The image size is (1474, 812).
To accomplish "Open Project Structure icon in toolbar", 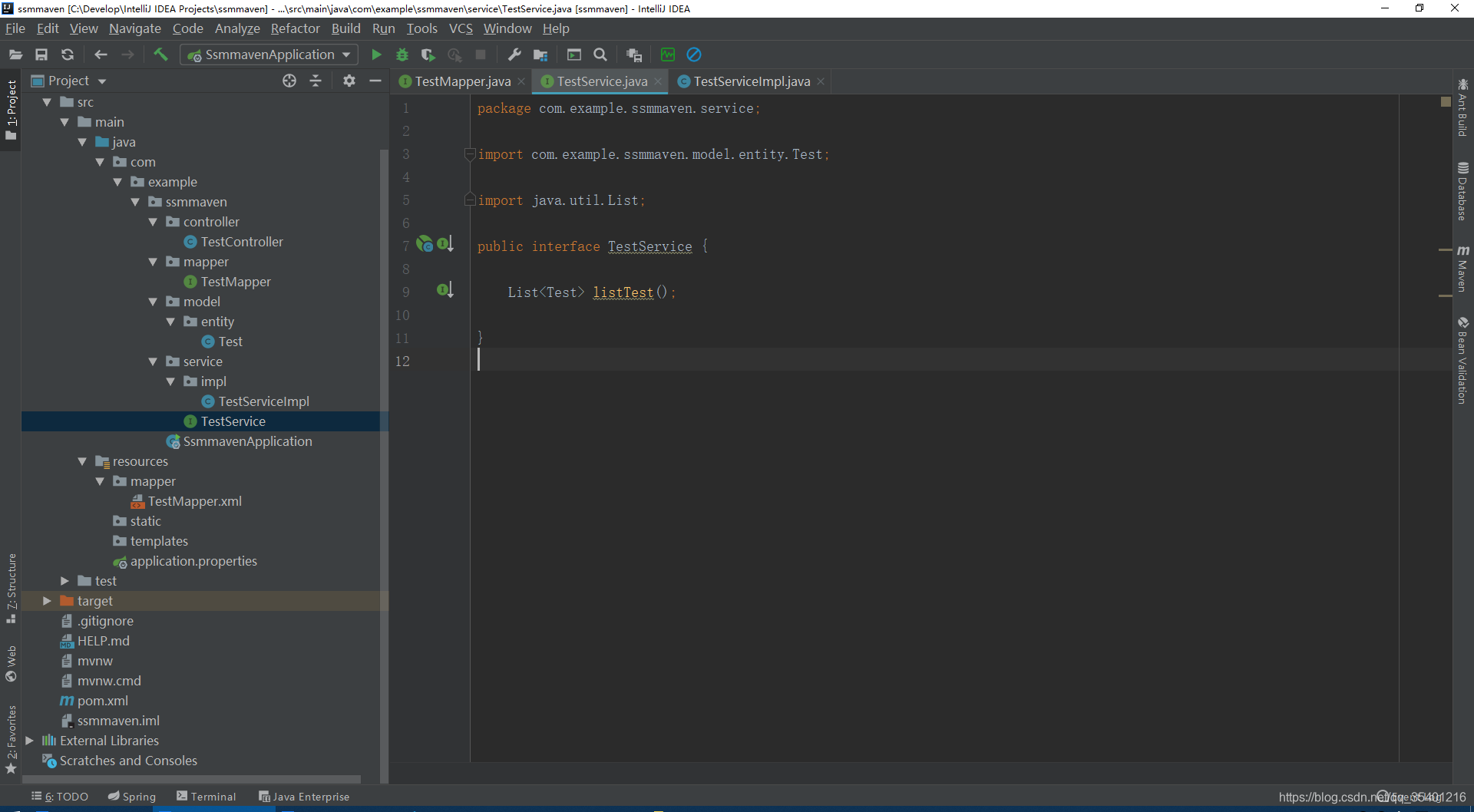I will (540, 54).
